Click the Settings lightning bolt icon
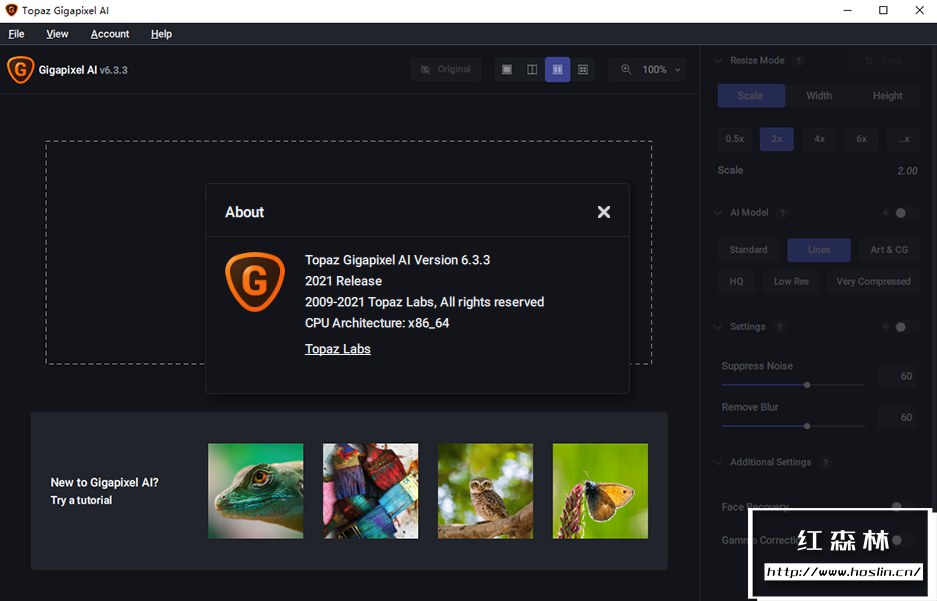This screenshot has height=601, width=937. click(x=885, y=327)
